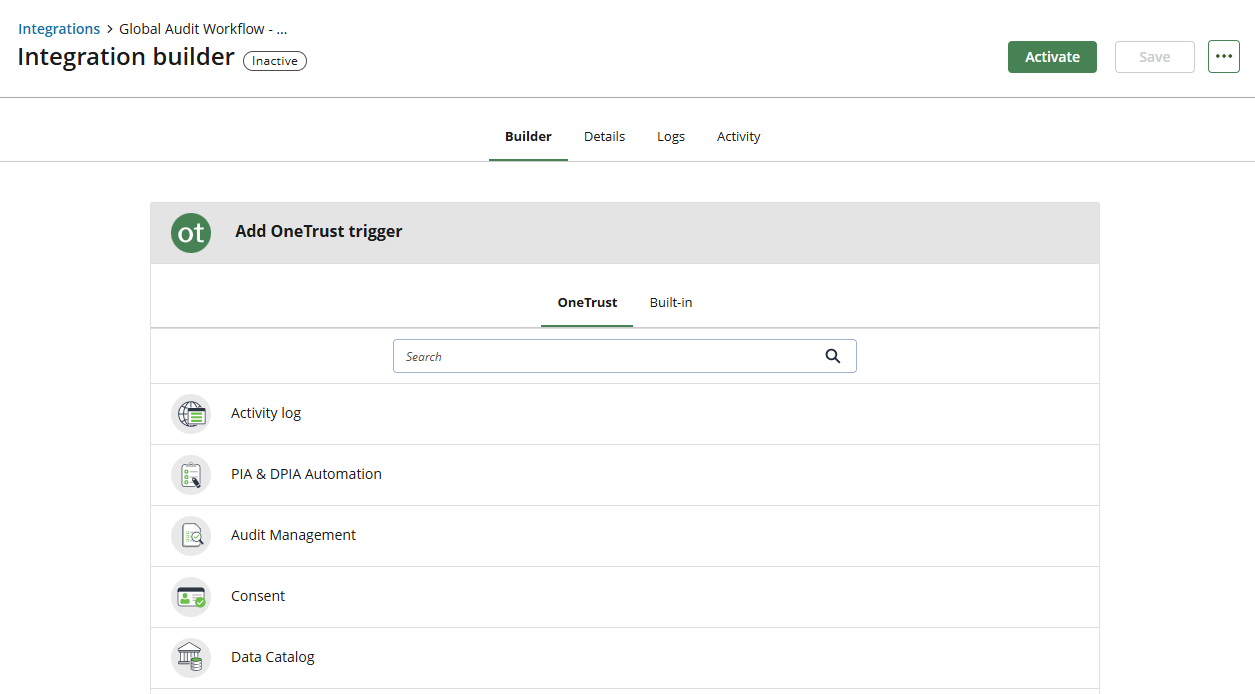1255x694 pixels.
Task: Click the Activity log globe icon
Action: click(191, 413)
